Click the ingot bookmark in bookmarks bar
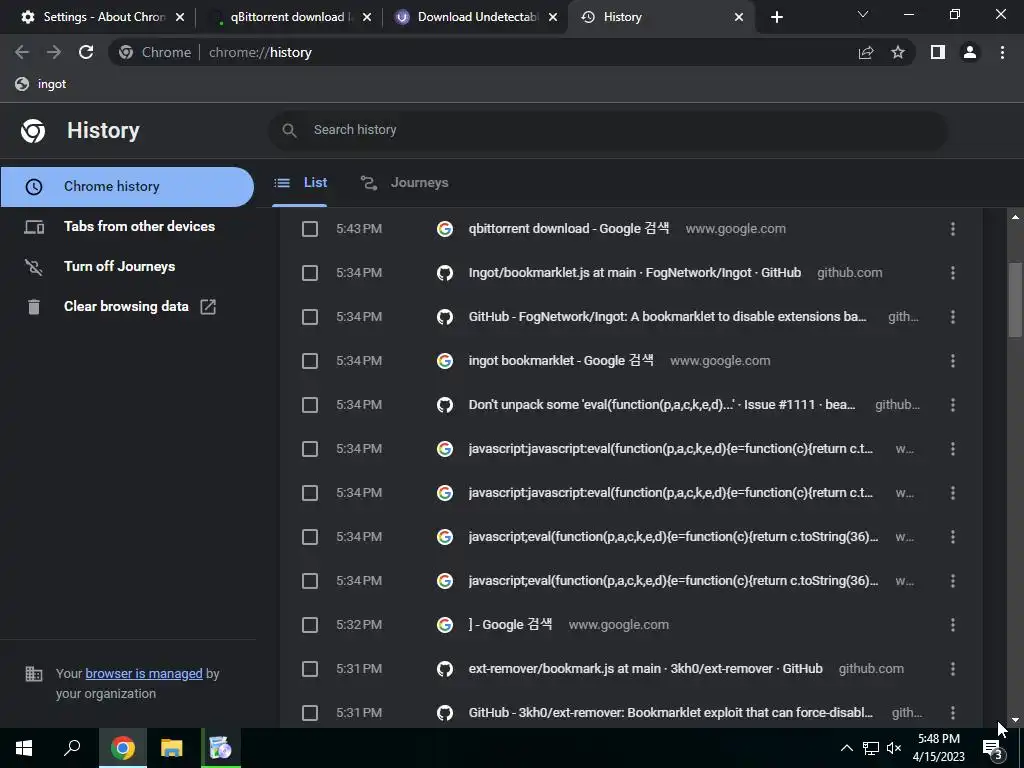Viewport: 1024px width, 768px height. (x=41, y=84)
